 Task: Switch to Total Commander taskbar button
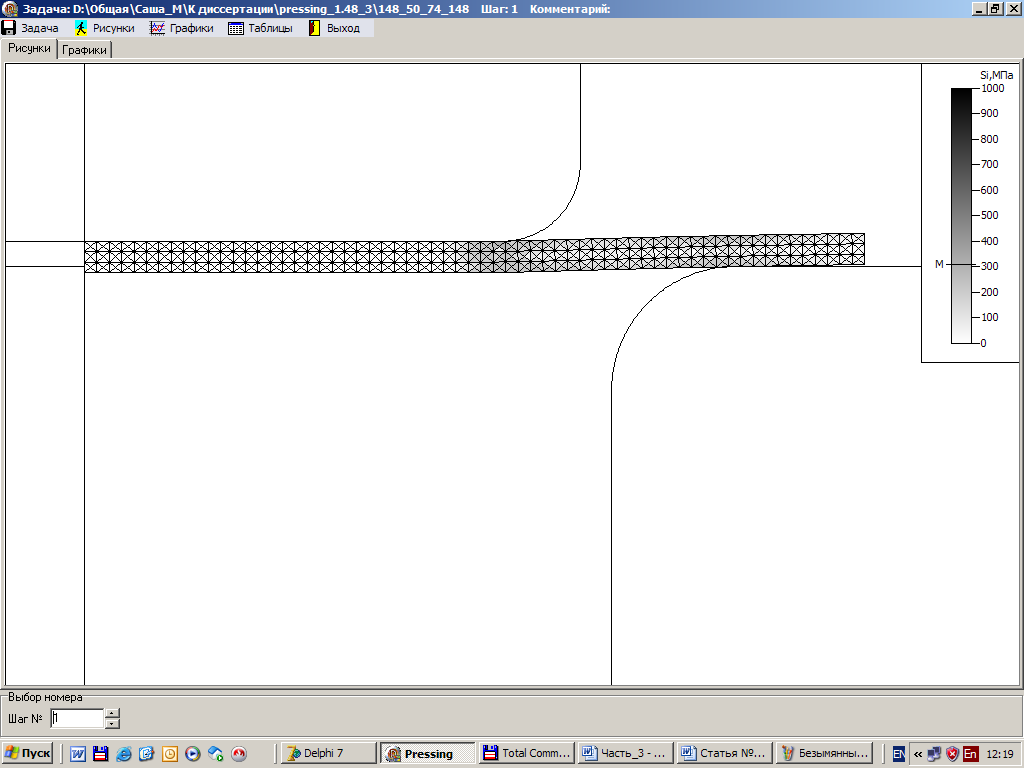pyautogui.click(x=526, y=753)
